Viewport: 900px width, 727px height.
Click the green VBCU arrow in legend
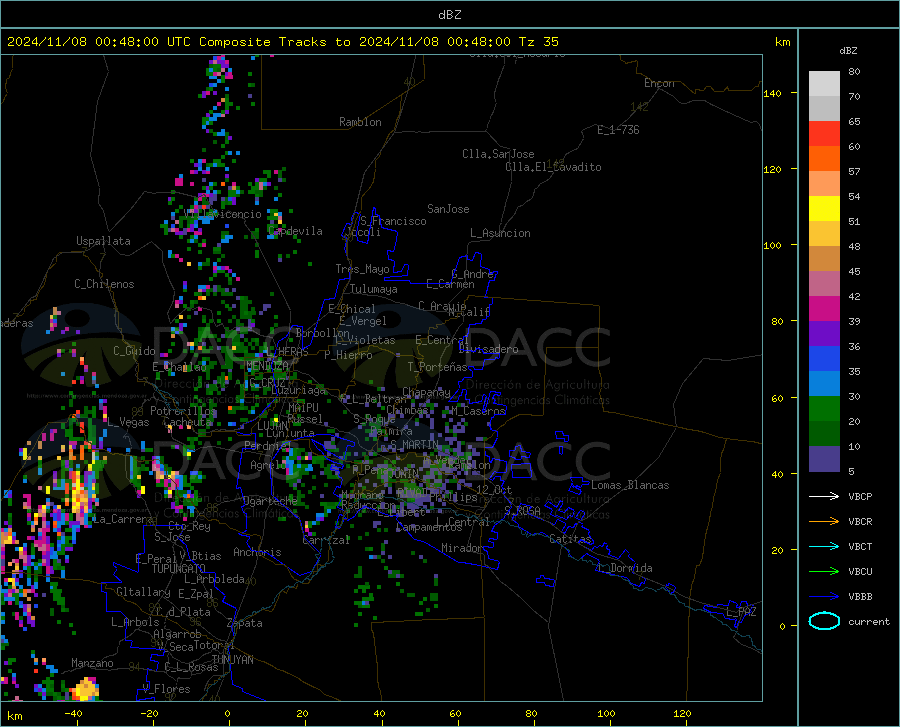(824, 572)
